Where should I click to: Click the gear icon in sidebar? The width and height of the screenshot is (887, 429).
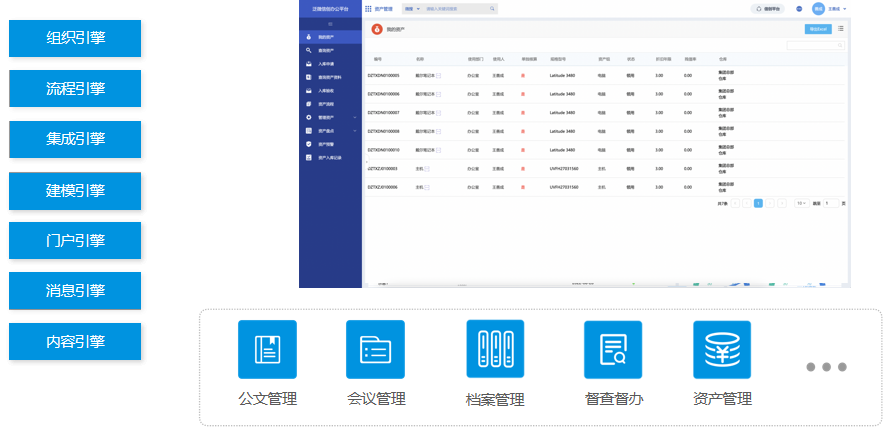point(309,117)
